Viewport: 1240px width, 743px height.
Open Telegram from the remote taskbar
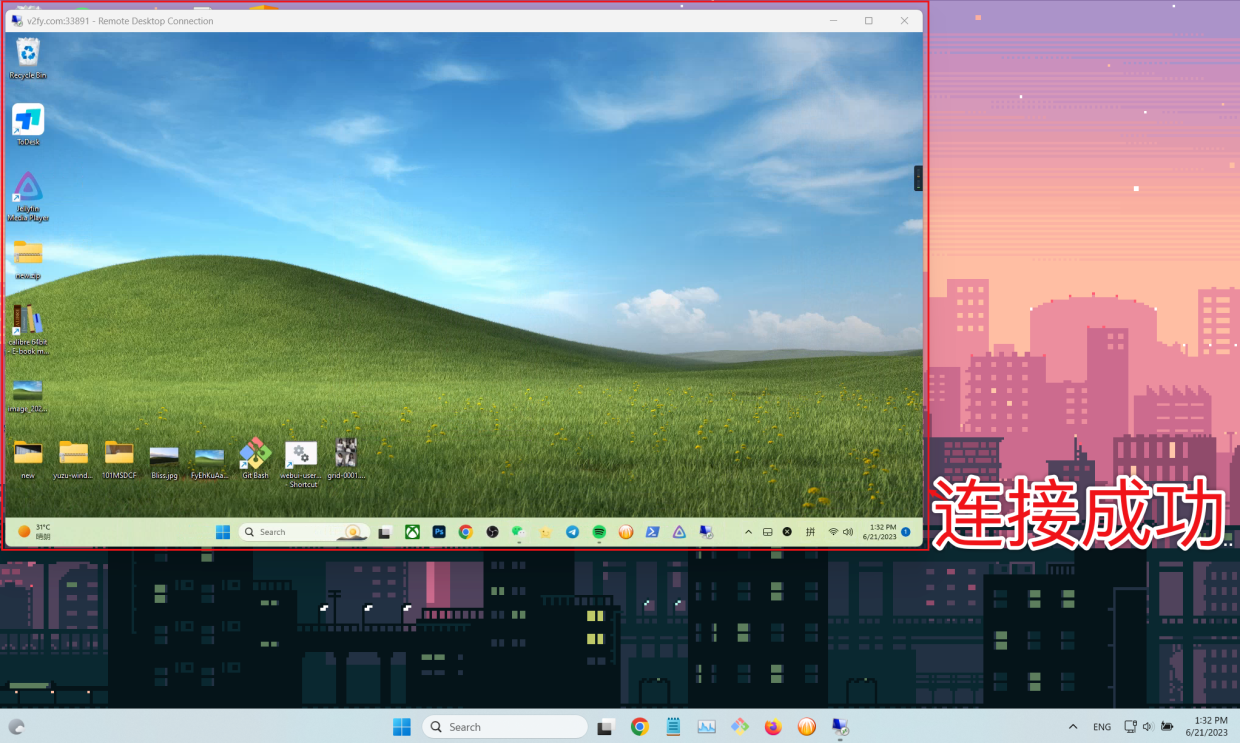(571, 531)
